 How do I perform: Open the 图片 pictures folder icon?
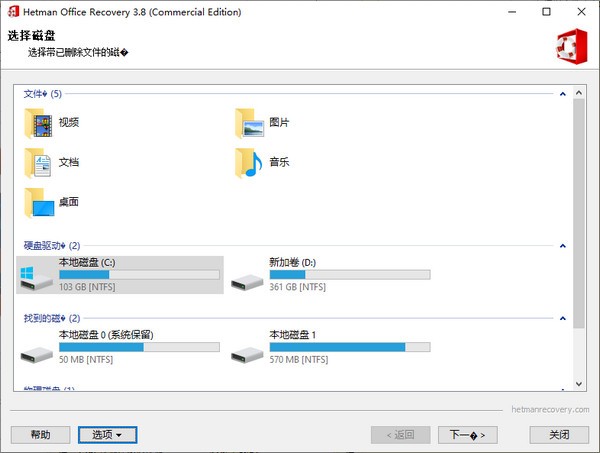(x=249, y=123)
